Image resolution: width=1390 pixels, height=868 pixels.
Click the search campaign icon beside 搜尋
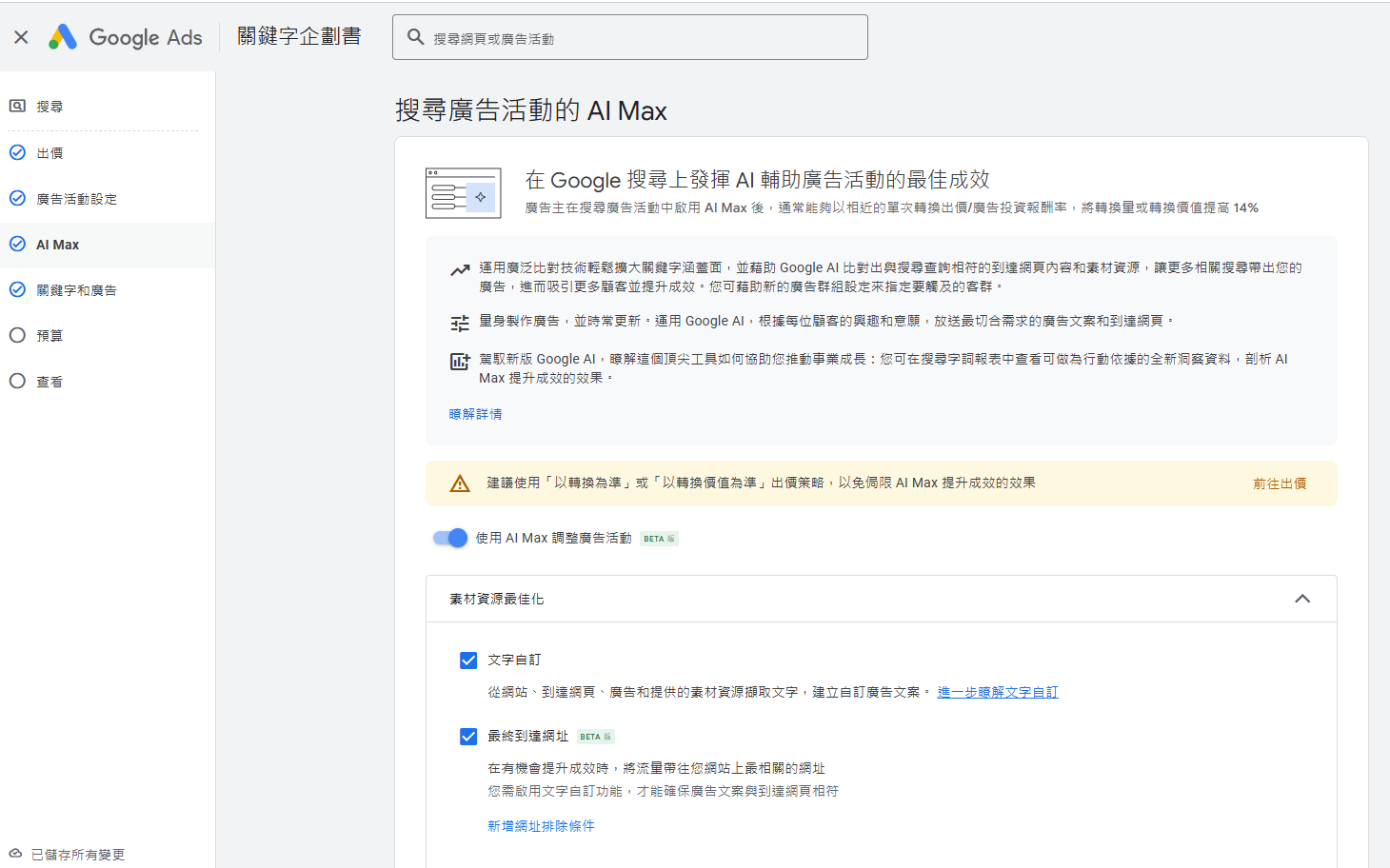point(17,107)
